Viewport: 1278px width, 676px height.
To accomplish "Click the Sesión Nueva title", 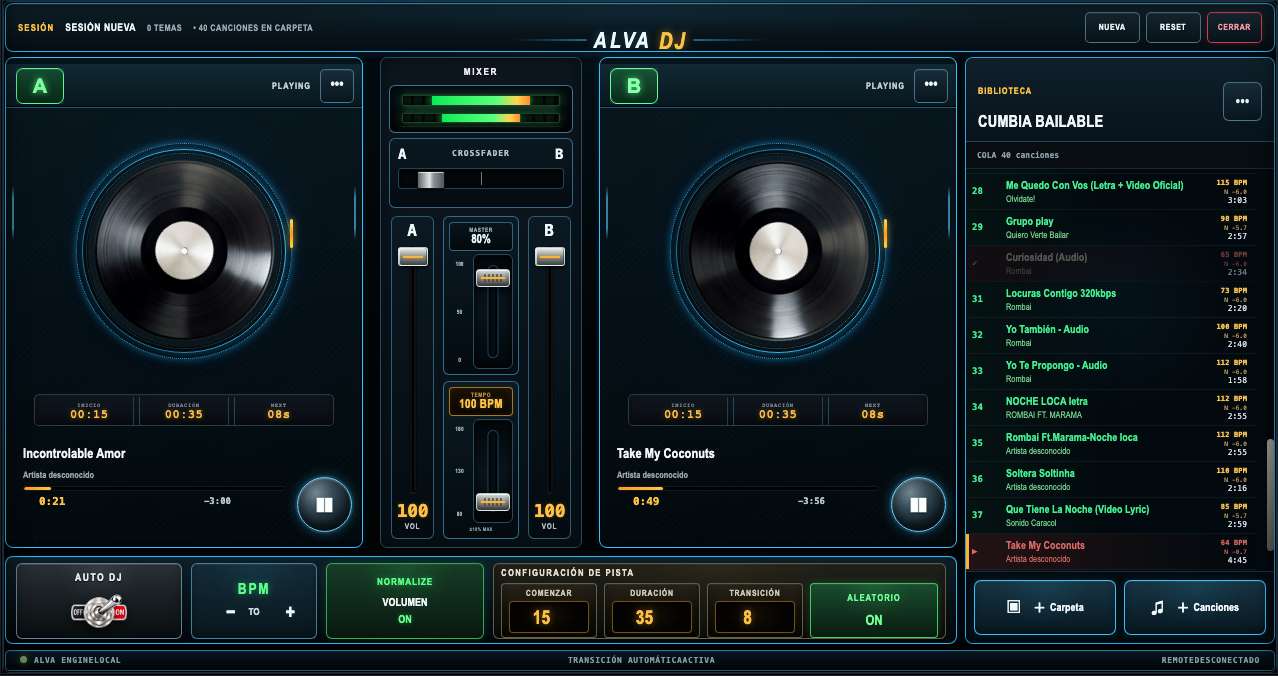I will 100,28.
